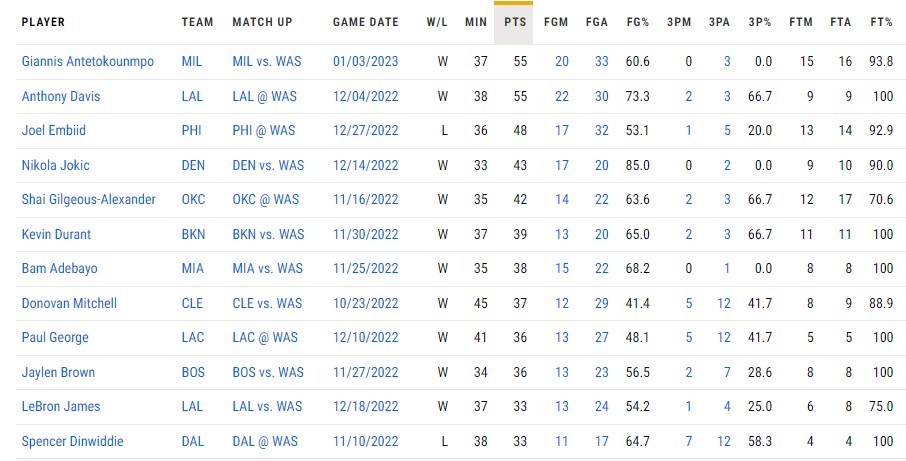Sort by FT% column header
Screen dimensions: 906x461
[882, 23]
